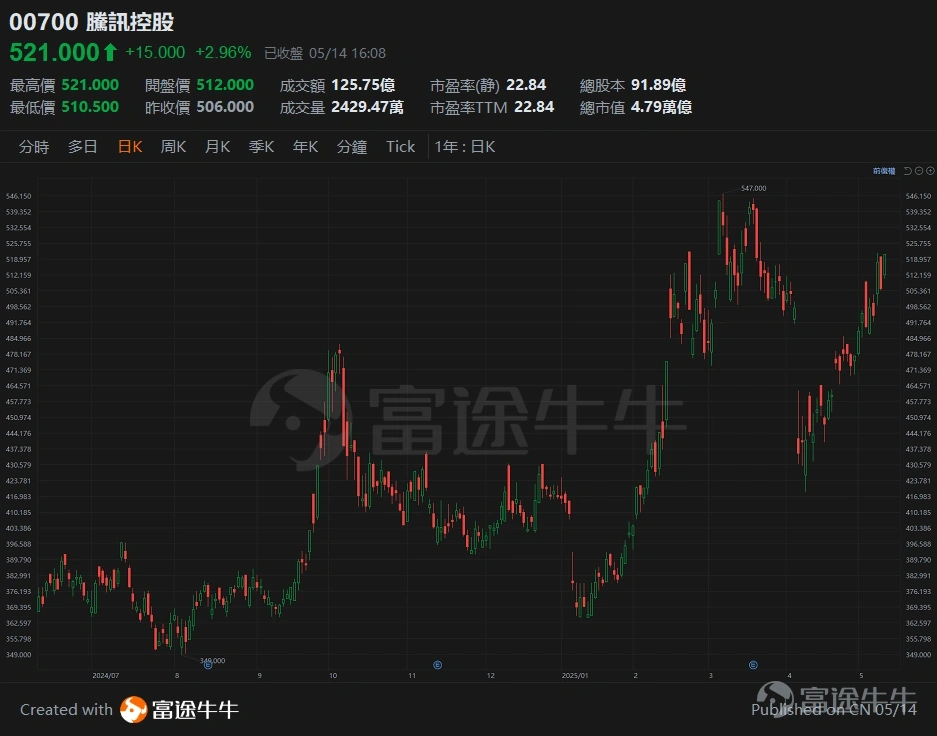
Task: Click the 最低價 value 510.500
Action: [90, 107]
